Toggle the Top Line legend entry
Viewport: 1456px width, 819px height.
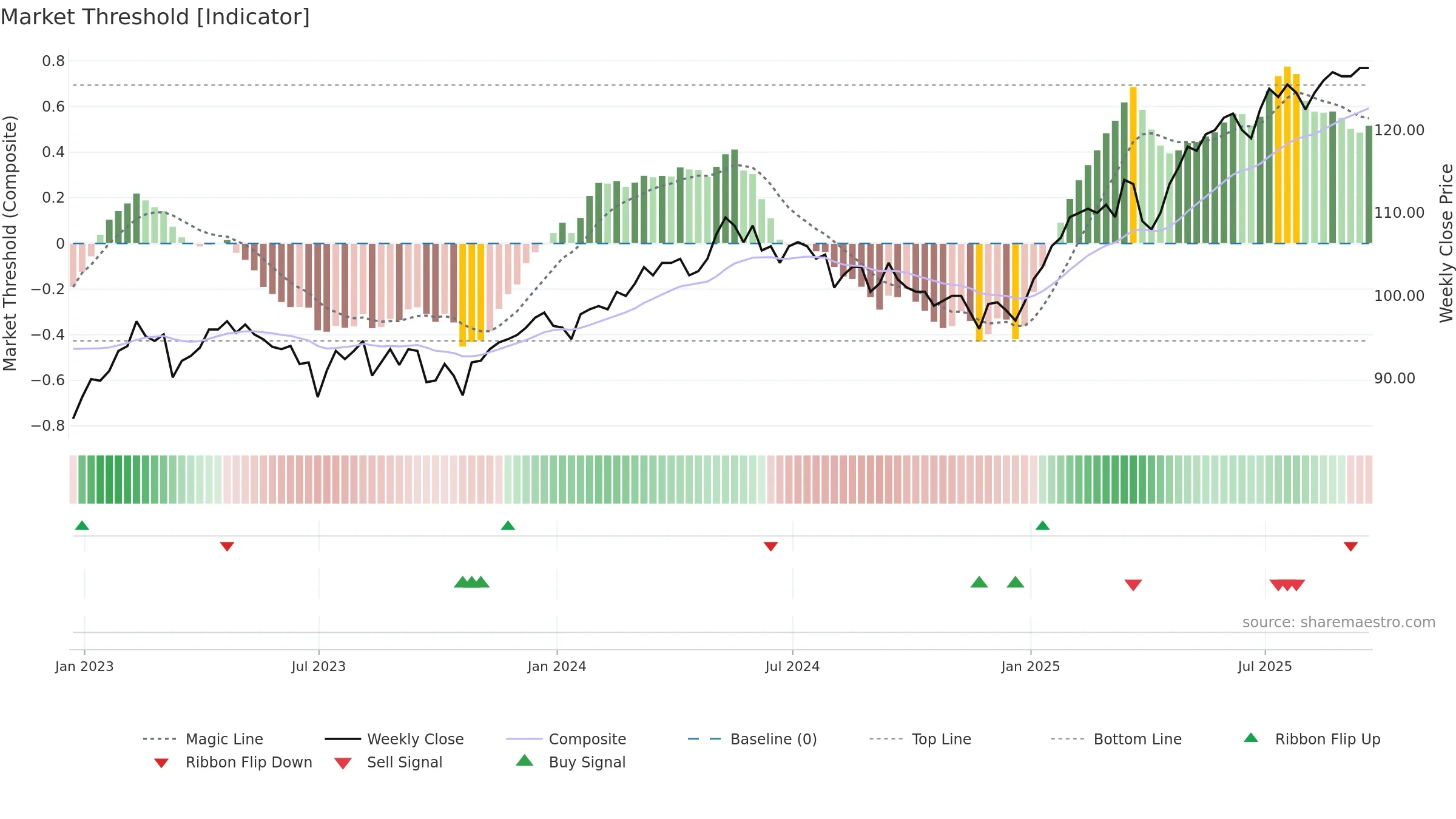pyautogui.click(x=920, y=739)
